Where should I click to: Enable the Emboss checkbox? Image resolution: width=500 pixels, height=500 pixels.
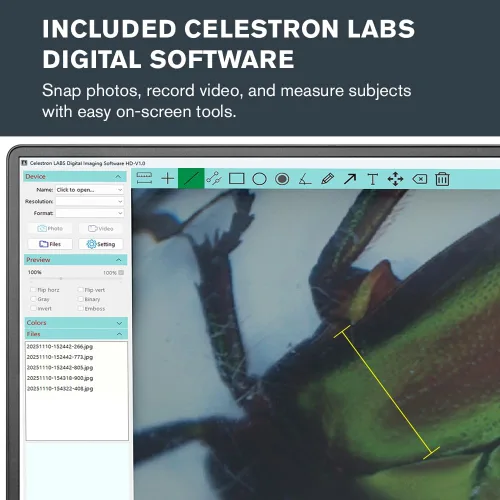[x=80, y=308]
